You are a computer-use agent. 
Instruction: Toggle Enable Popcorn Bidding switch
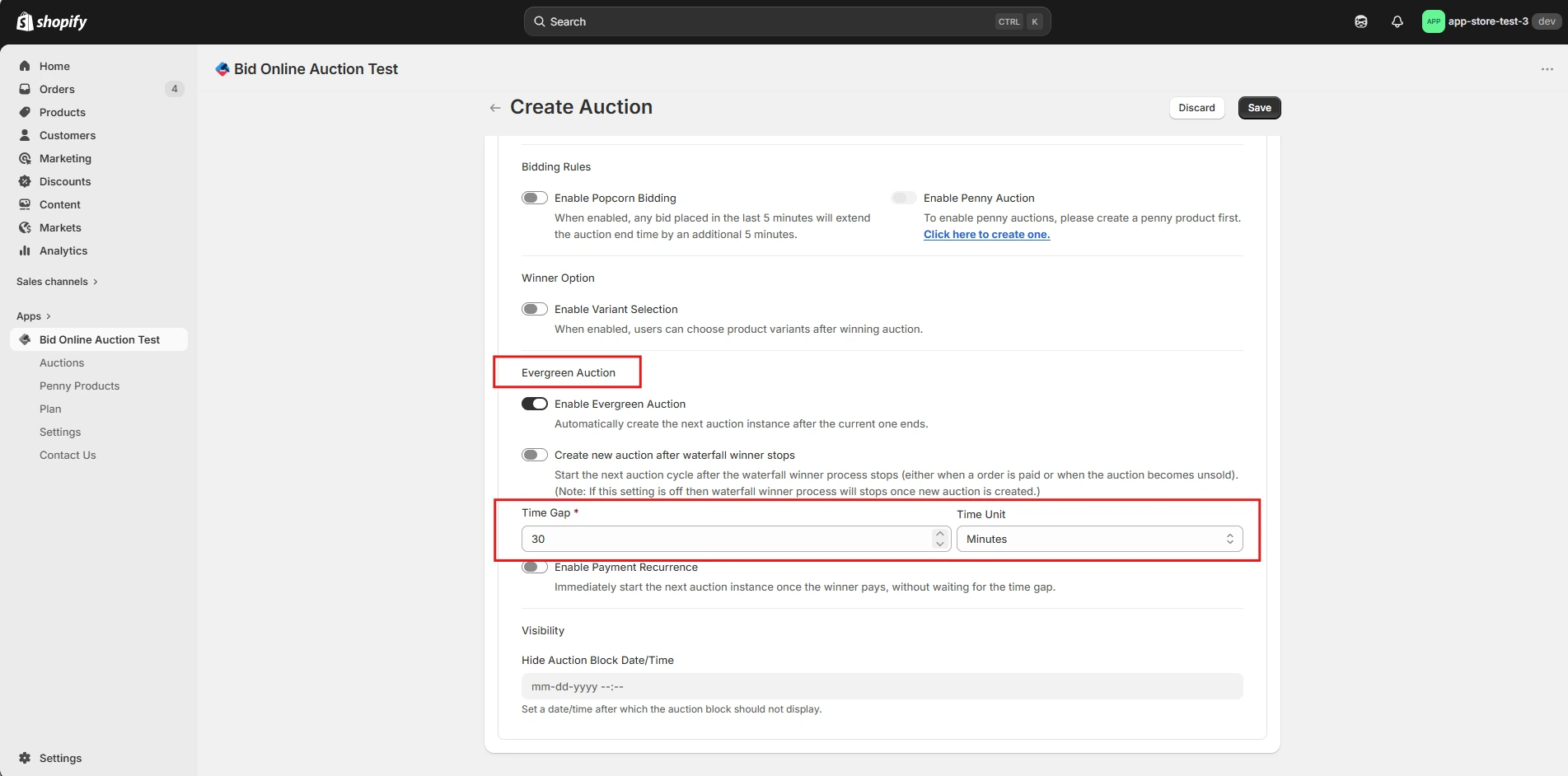535,198
